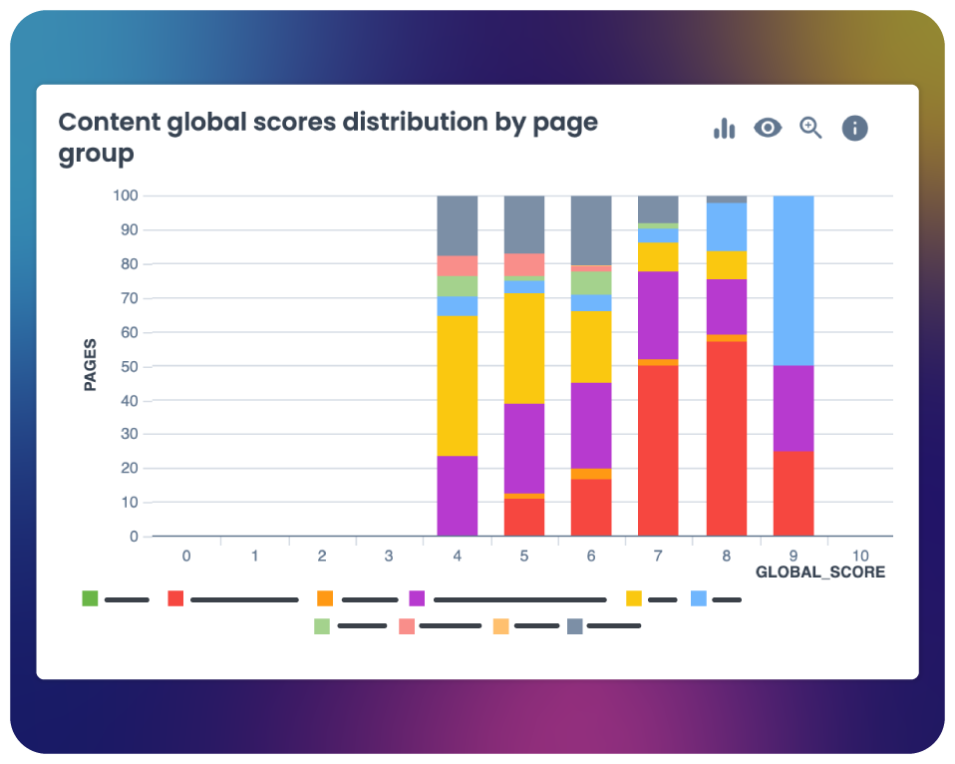
Task: Select the pink legend swatch
Action: coord(407,626)
